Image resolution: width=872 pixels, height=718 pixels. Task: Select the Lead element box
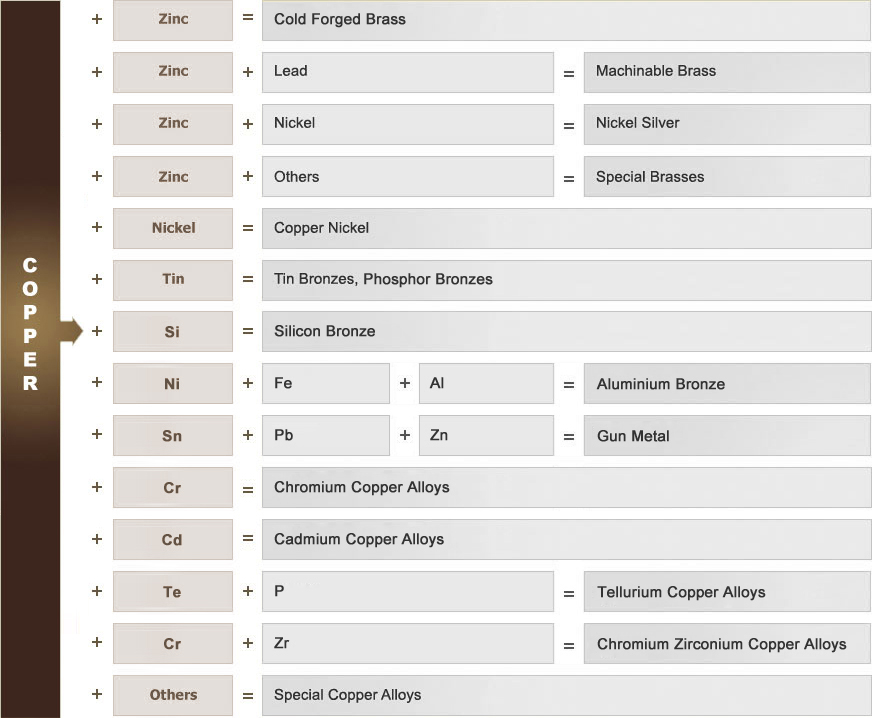point(407,72)
